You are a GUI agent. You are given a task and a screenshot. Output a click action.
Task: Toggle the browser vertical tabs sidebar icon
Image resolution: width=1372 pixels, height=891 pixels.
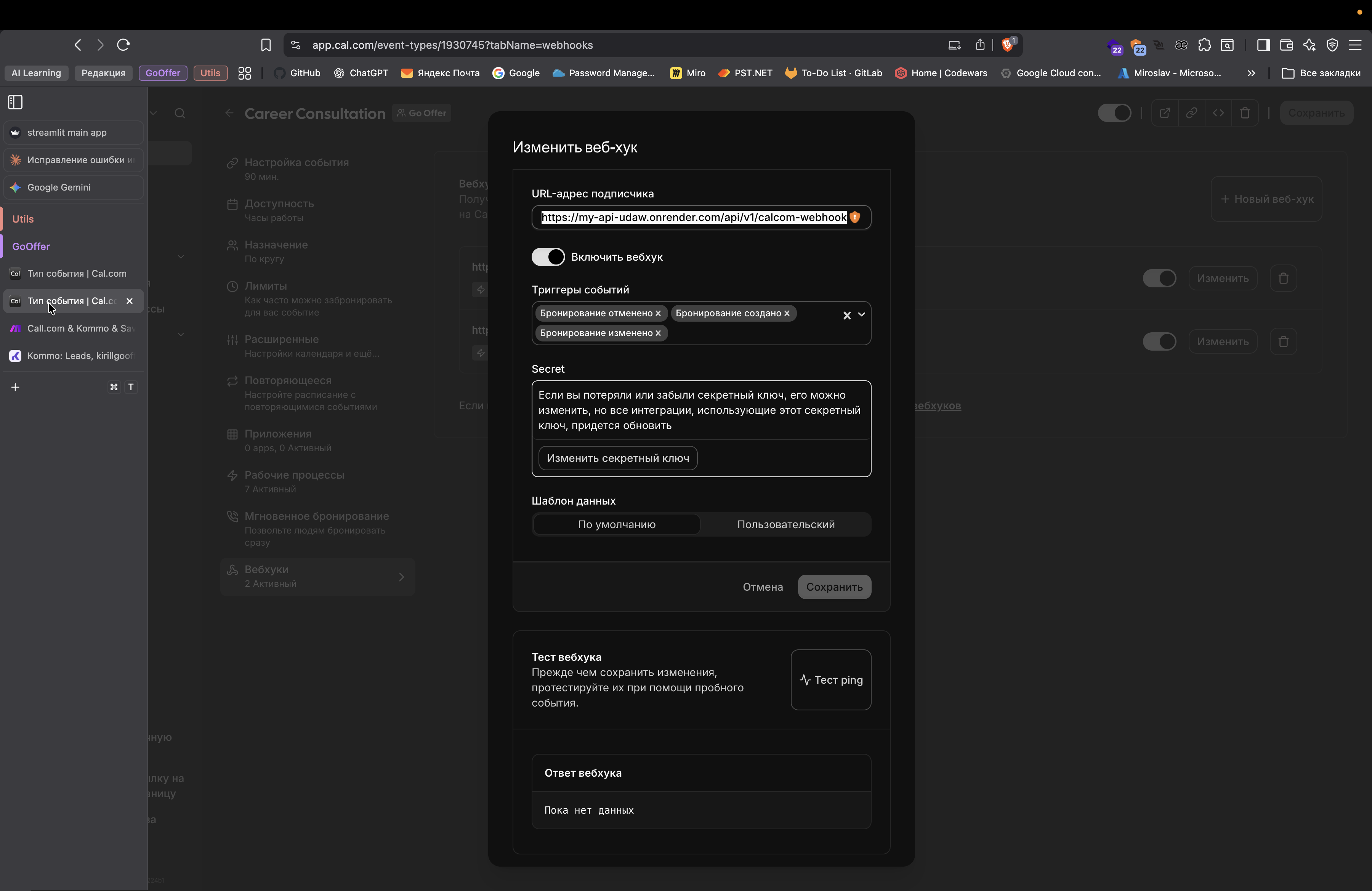click(x=16, y=102)
